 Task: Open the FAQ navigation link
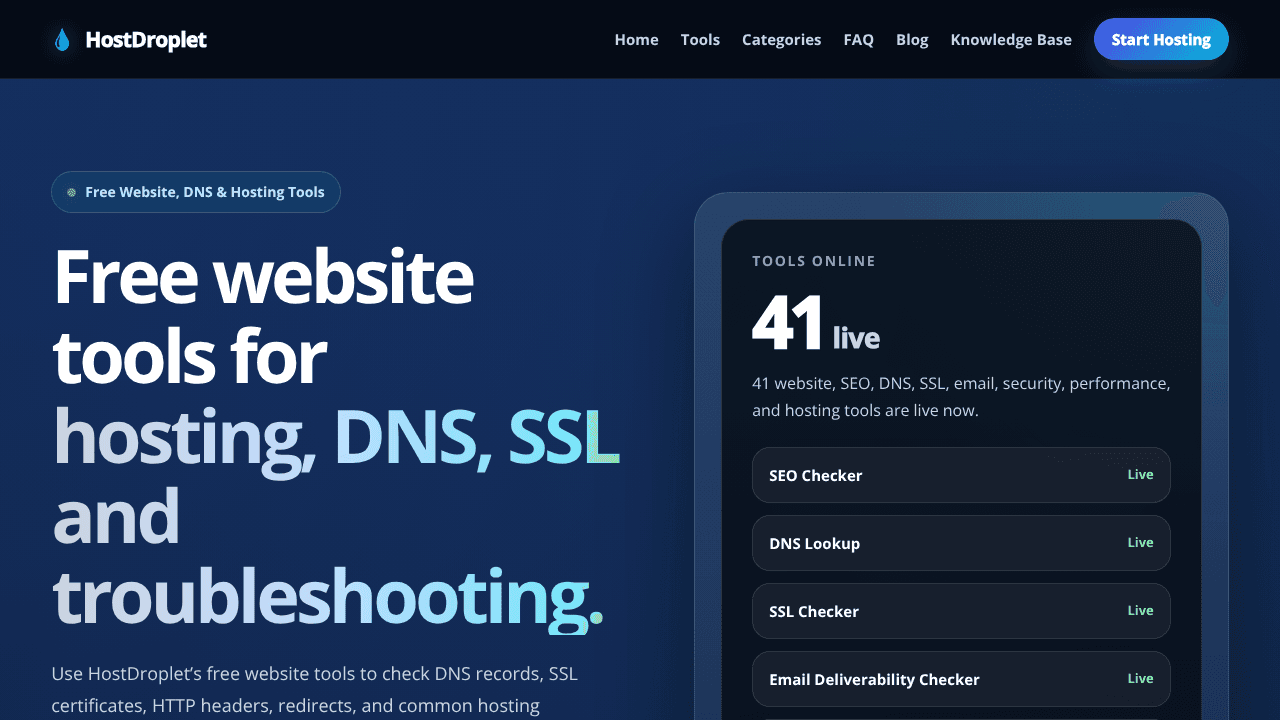pyautogui.click(x=858, y=40)
